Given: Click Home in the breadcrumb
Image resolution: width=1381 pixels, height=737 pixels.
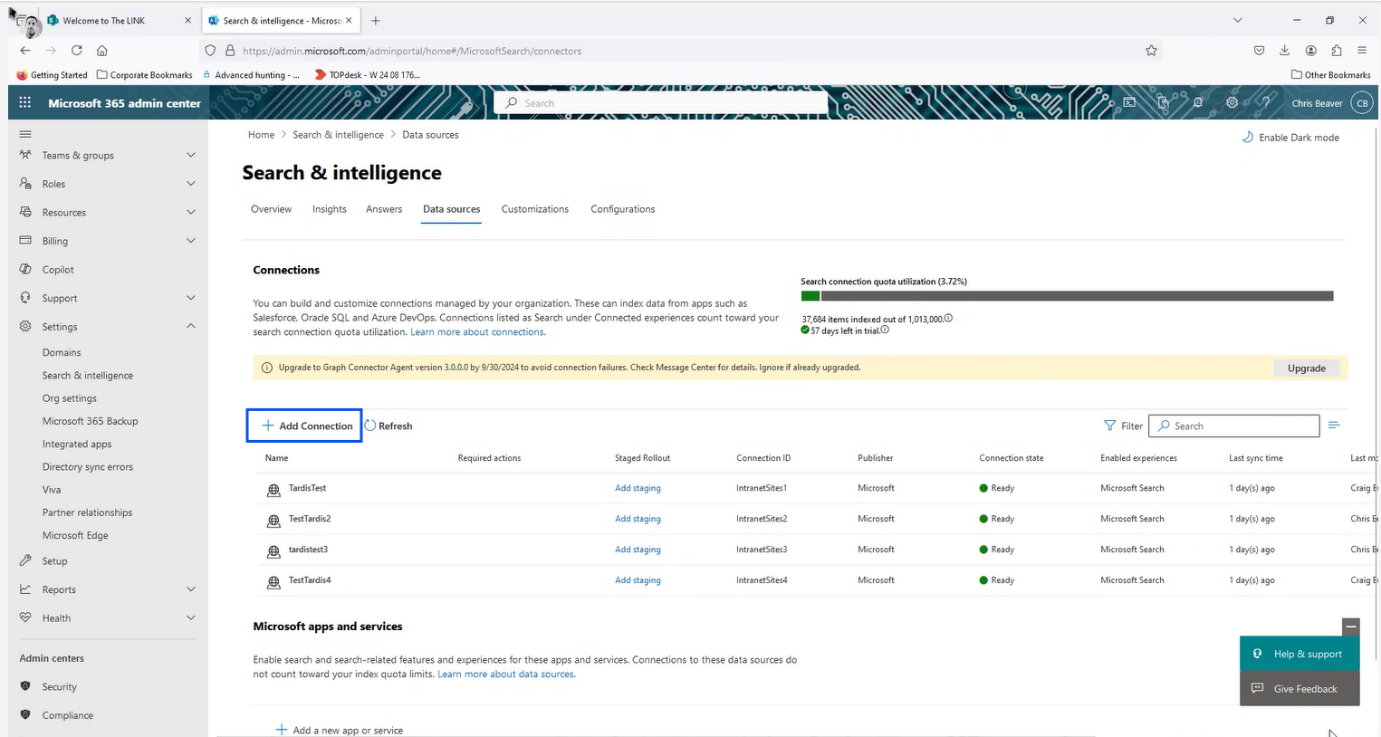Looking at the screenshot, I should click(x=261, y=135).
